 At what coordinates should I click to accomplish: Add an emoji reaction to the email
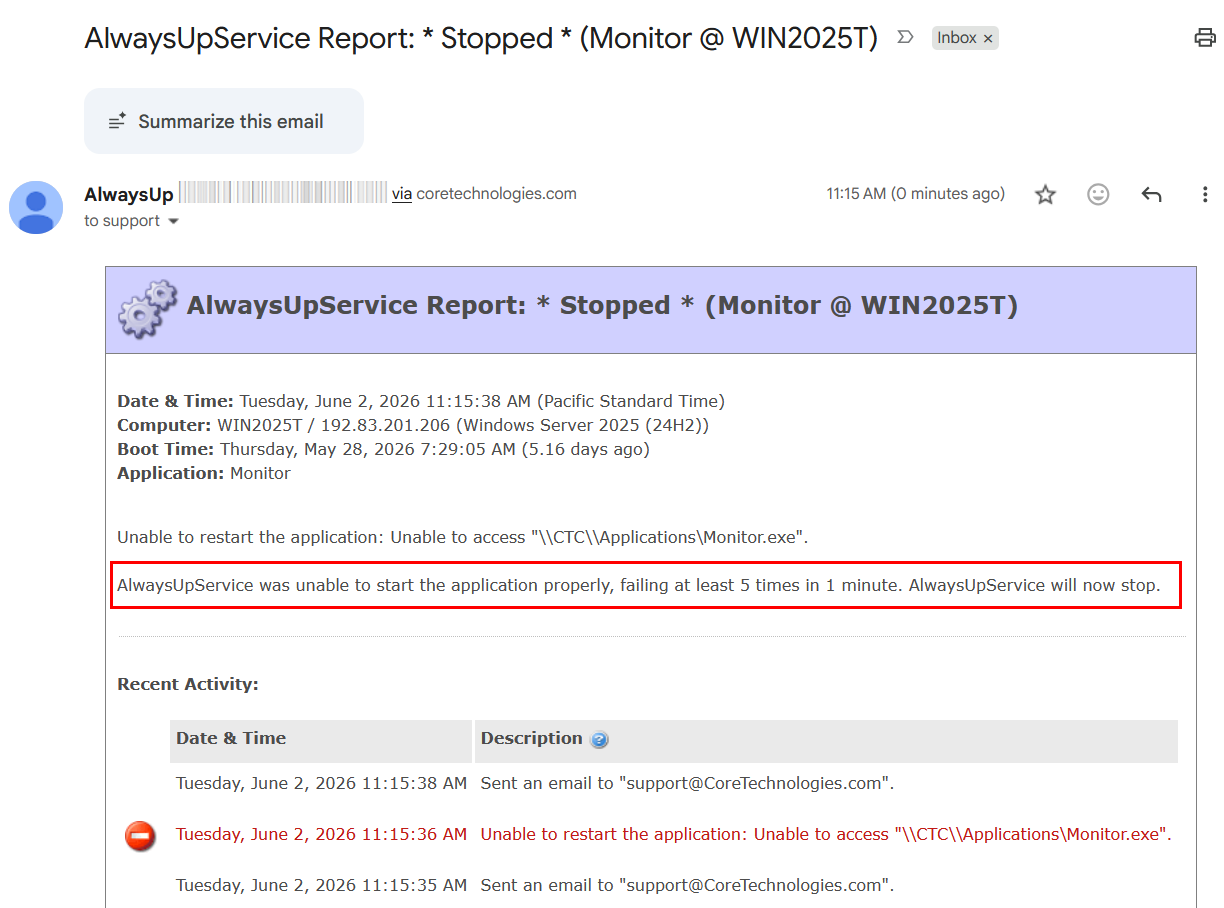click(x=1098, y=195)
